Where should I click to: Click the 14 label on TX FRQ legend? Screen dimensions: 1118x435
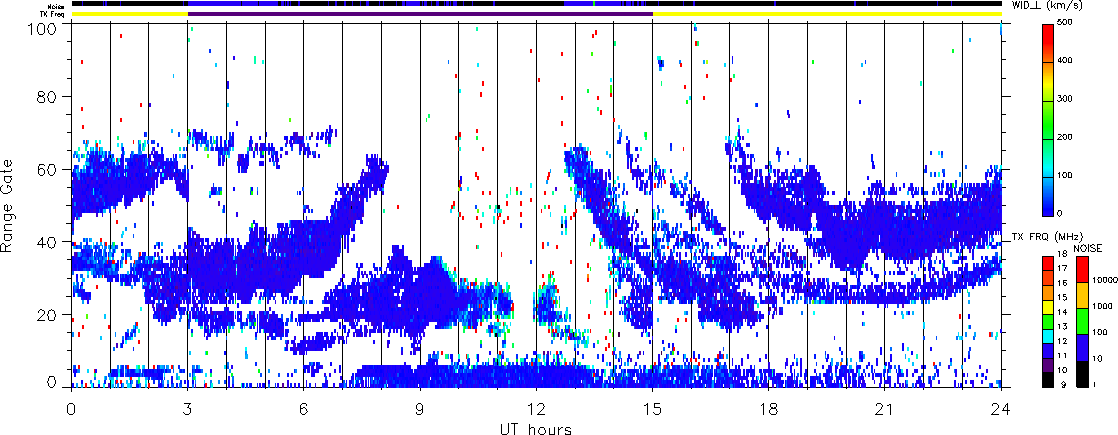(1062, 312)
